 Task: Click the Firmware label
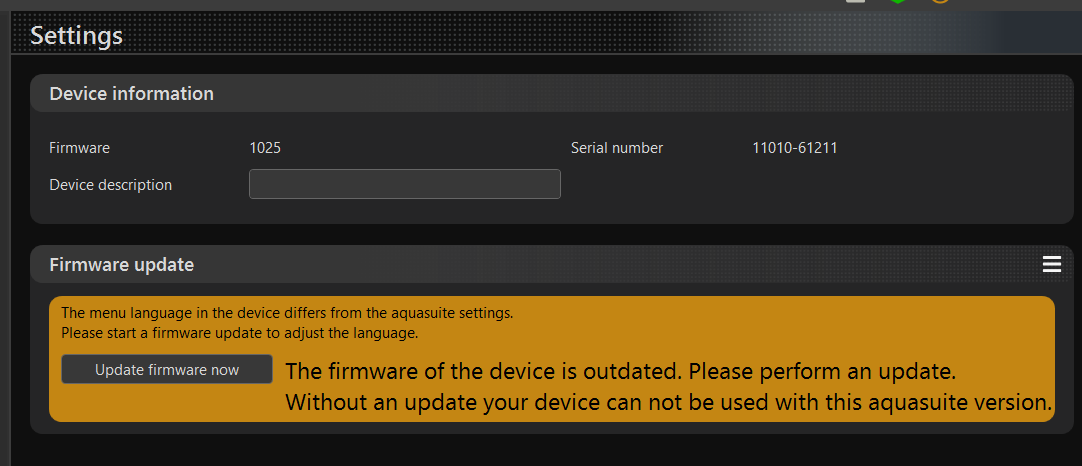(79, 148)
